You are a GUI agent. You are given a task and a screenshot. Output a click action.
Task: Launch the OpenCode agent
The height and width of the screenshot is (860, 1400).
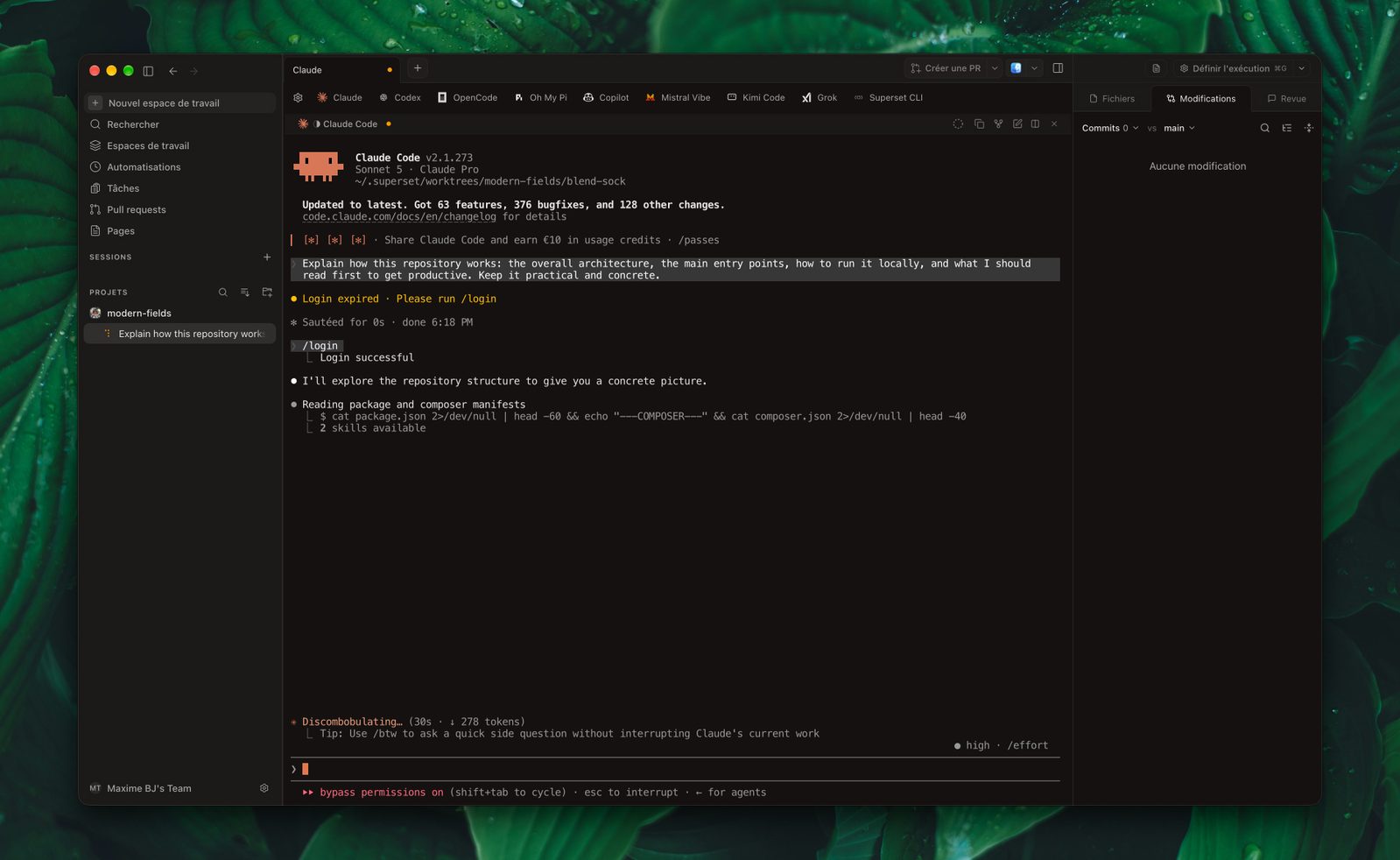pos(468,98)
